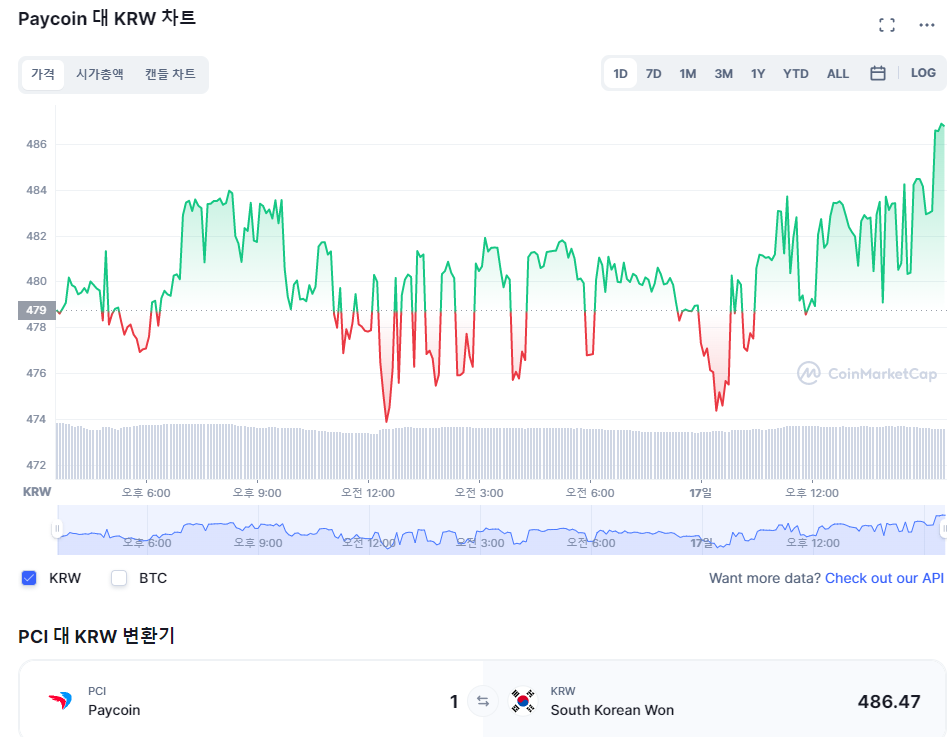This screenshot has height=737, width=952.
Task: Swap PCI and KRW conversion direction
Action: 483,701
